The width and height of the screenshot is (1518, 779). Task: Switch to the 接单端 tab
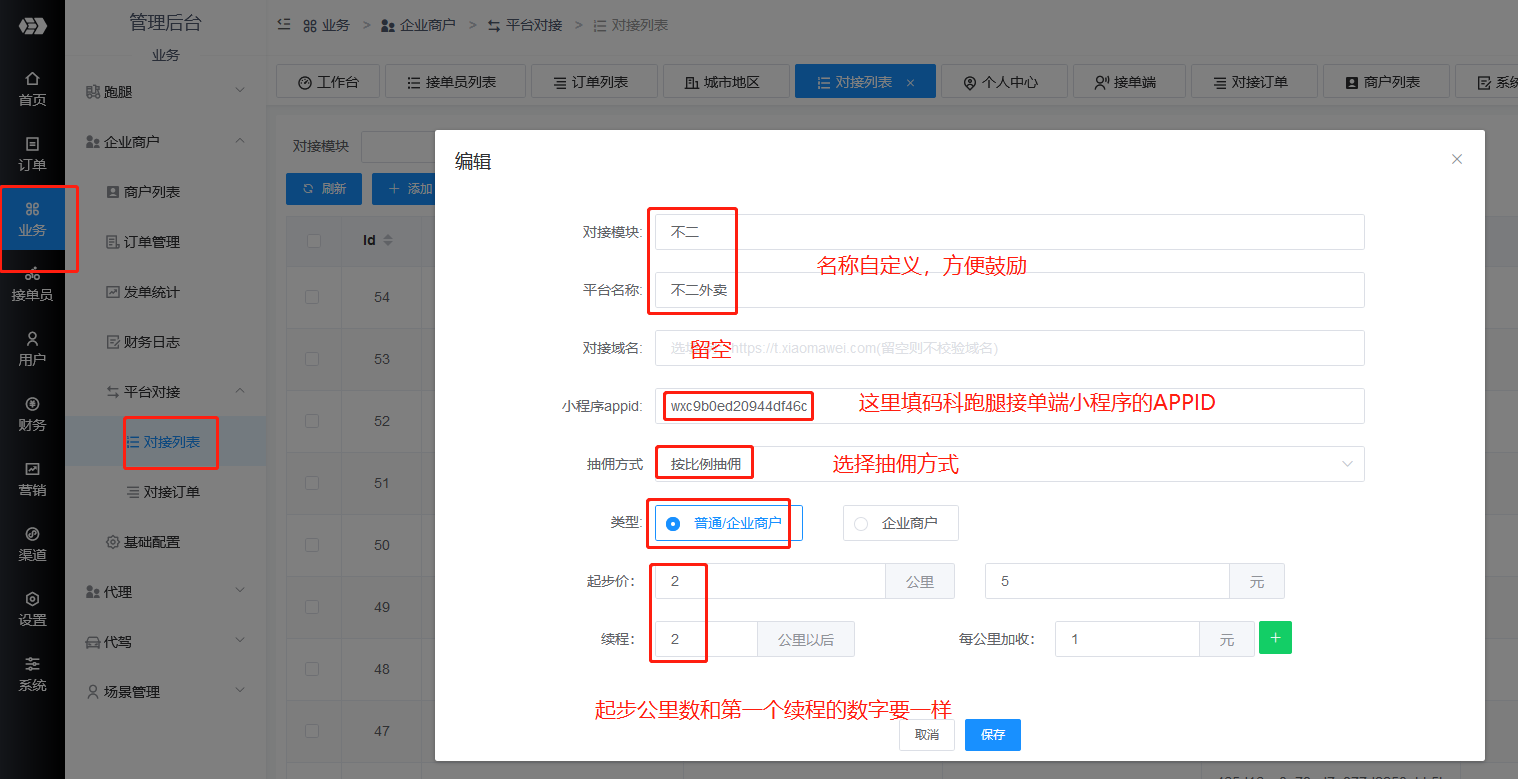click(x=1129, y=82)
